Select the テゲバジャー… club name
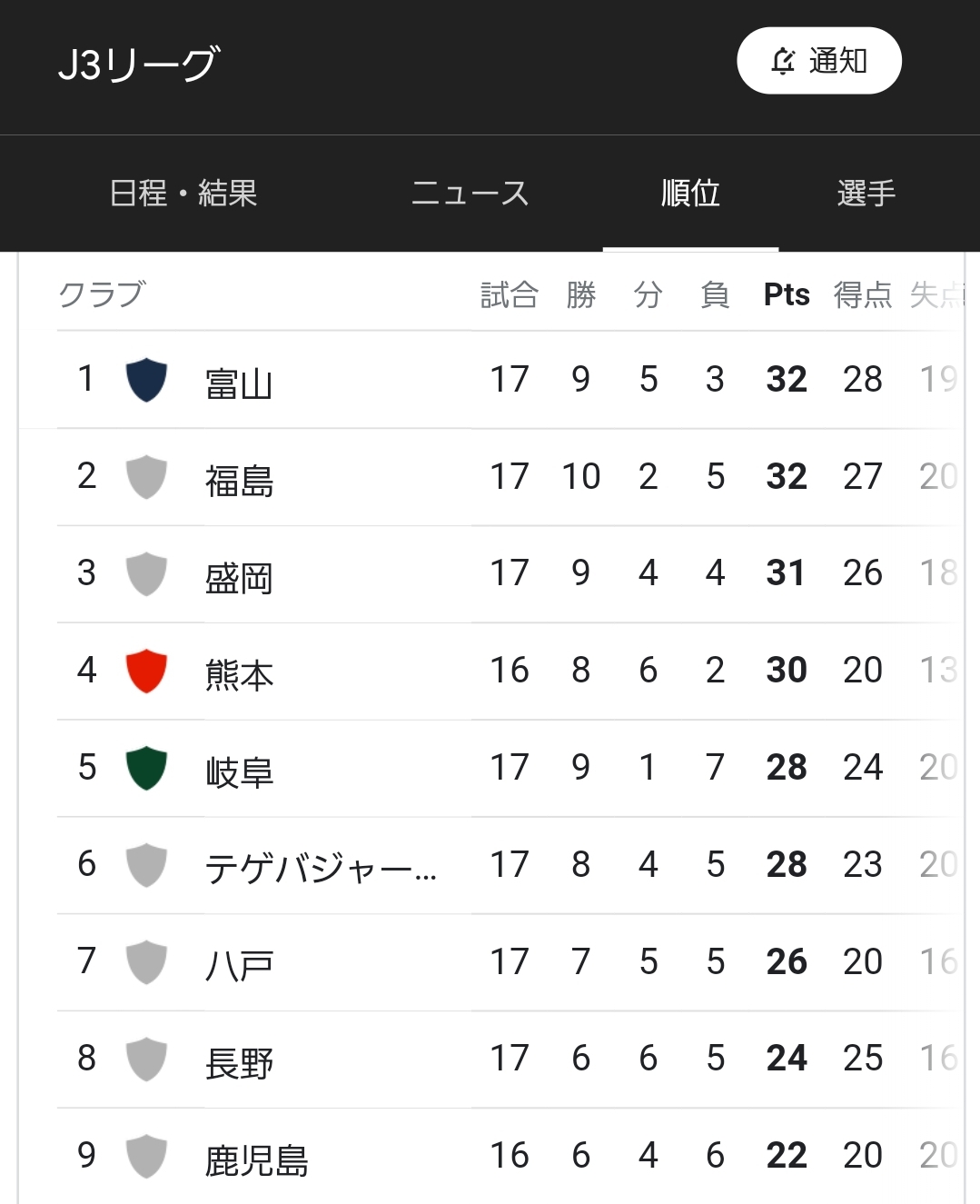This screenshot has width=980, height=1204. point(321,870)
